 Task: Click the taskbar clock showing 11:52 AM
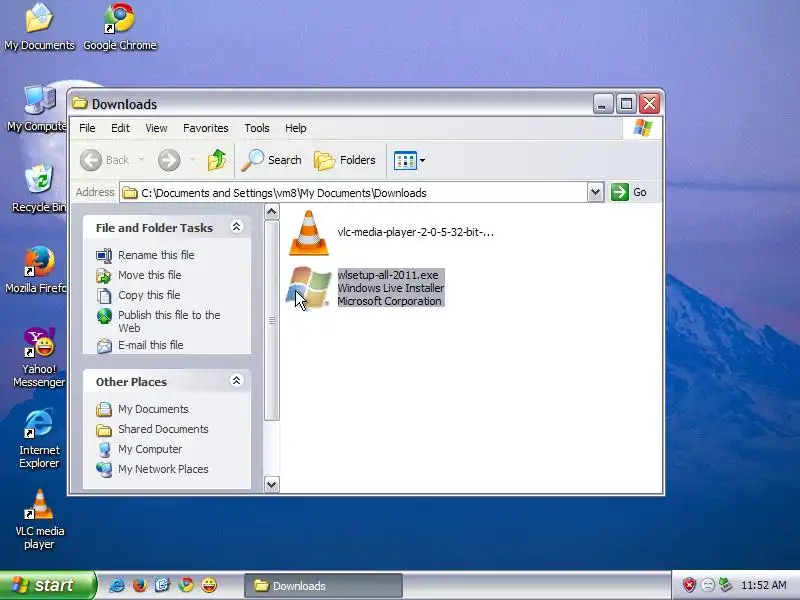click(x=764, y=585)
